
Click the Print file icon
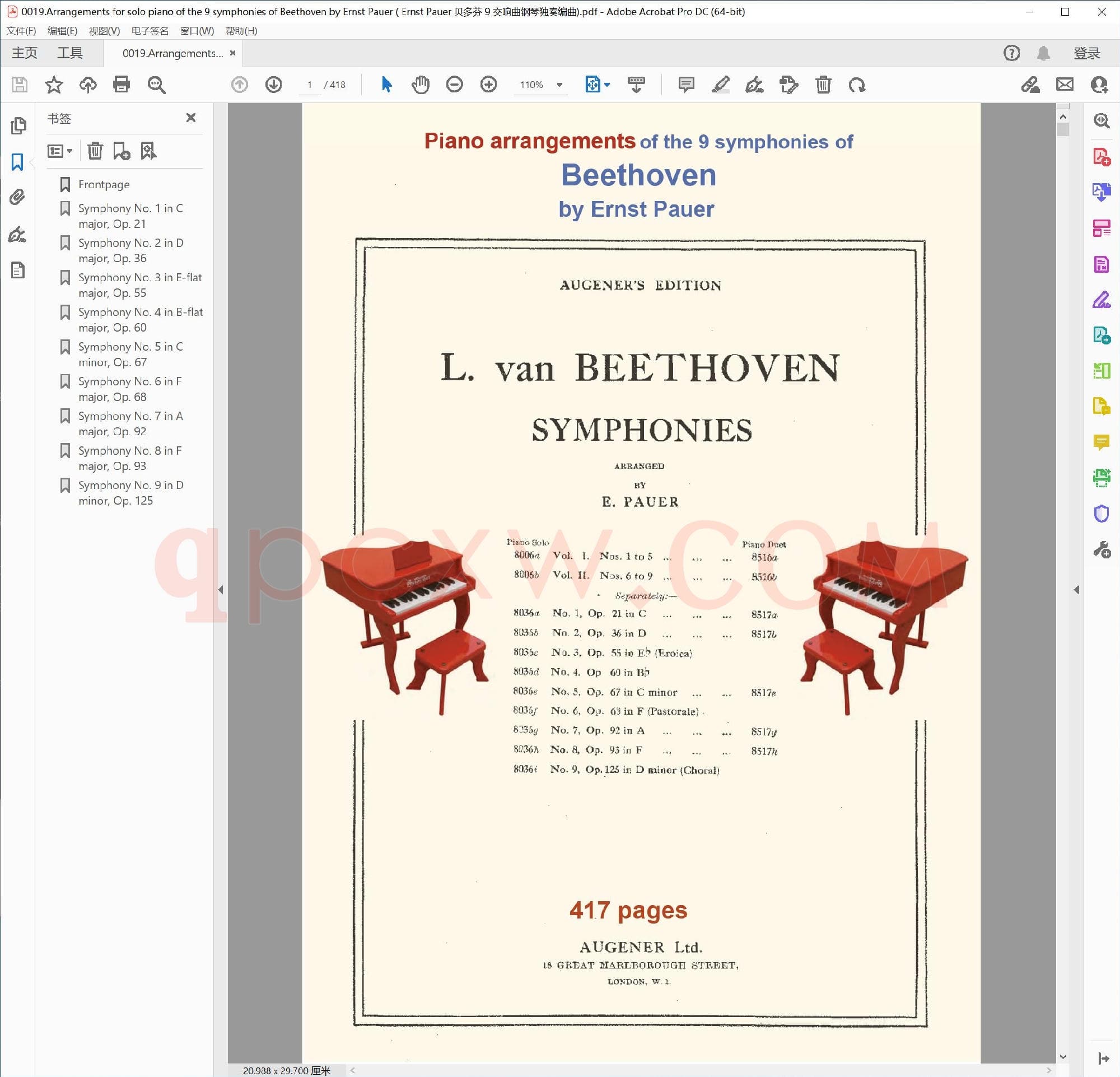[121, 85]
